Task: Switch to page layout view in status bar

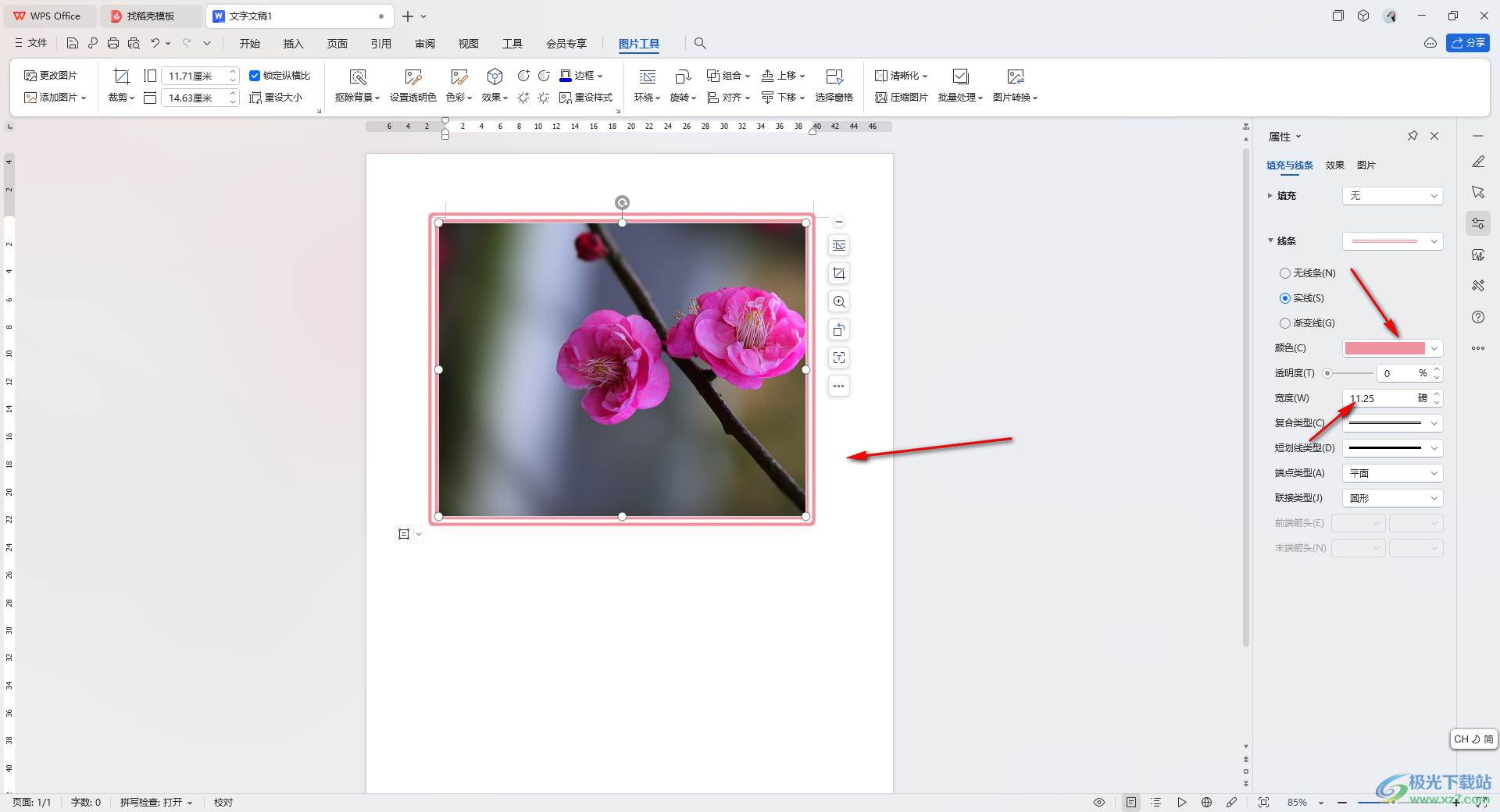Action: (1131, 803)
